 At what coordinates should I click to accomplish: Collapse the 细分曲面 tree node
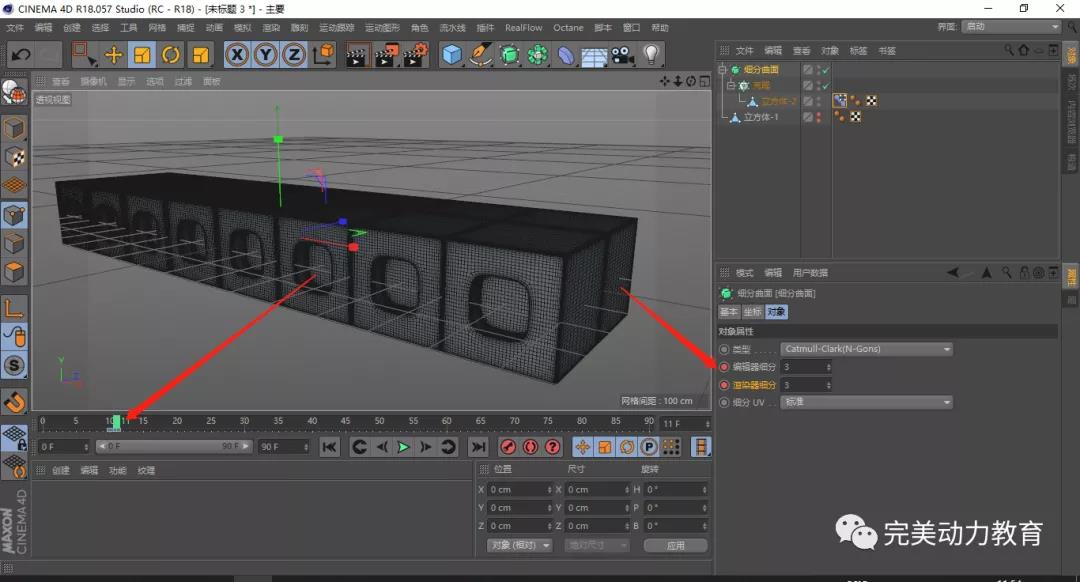tap(722, 70)
